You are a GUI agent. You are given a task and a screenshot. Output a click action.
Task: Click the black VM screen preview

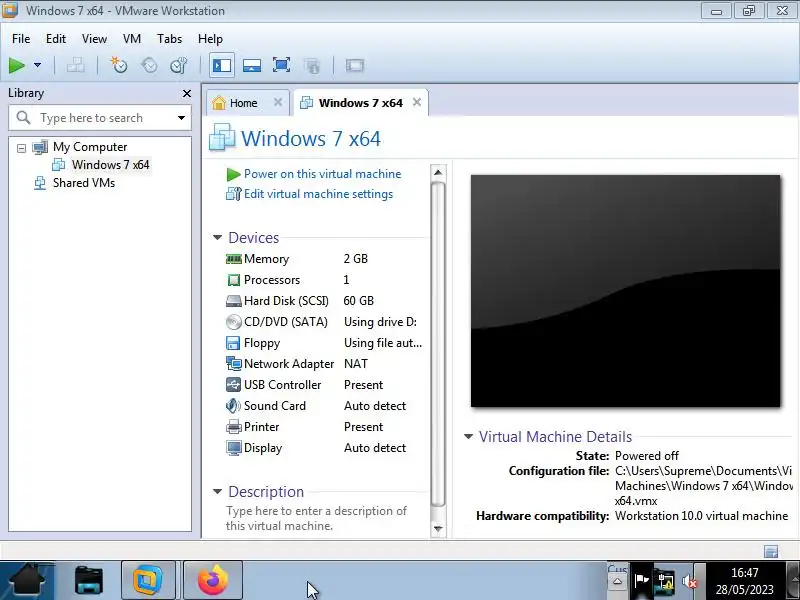pyautogui.click(x=625, y=291)
